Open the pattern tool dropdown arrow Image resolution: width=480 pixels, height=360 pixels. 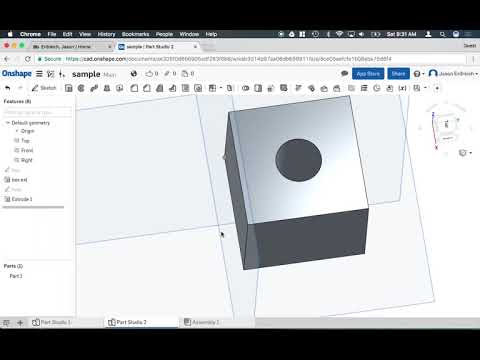[x=221, y=88]
